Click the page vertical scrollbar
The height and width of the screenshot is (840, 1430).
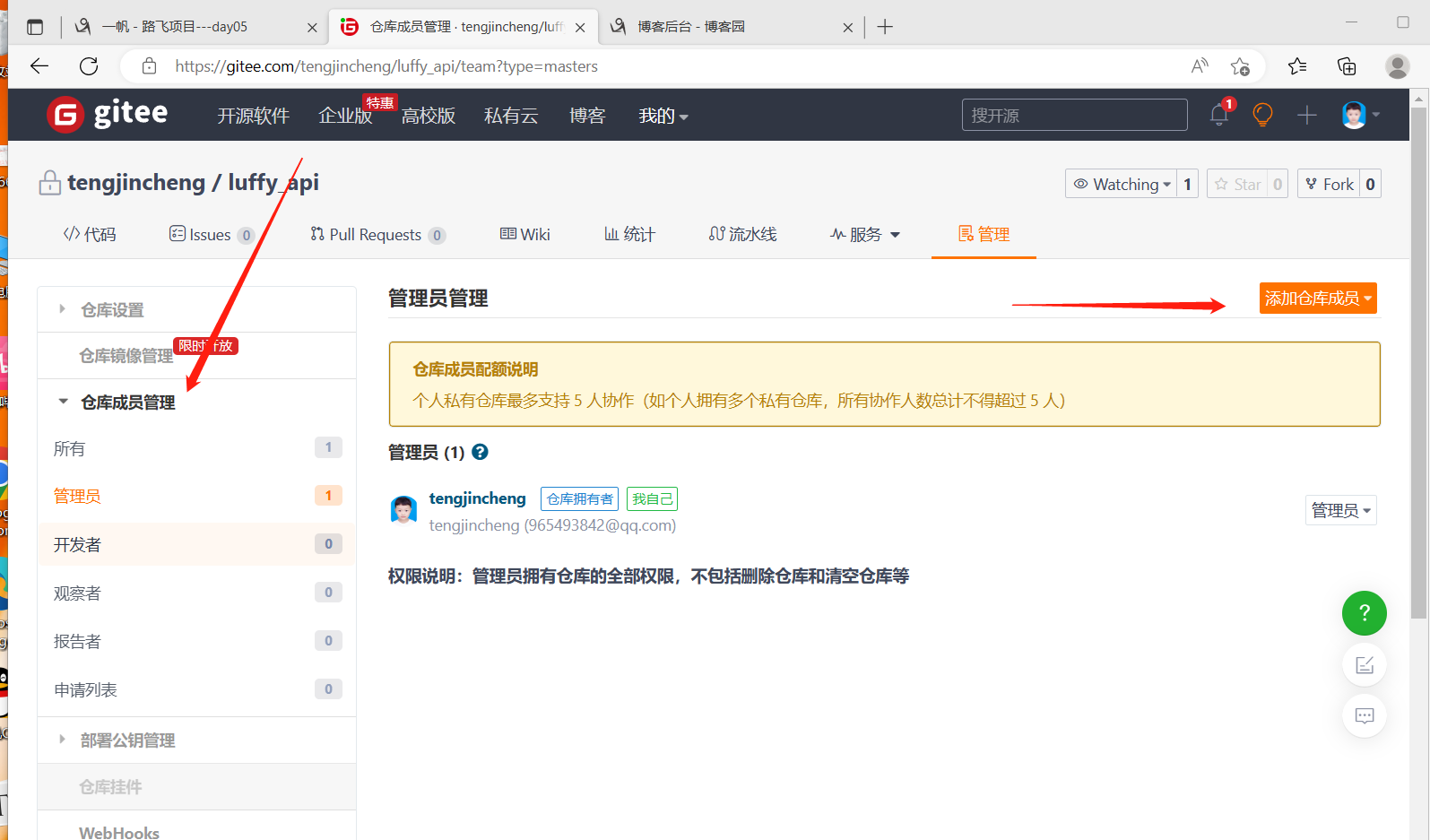click(x=1418, y=362)
